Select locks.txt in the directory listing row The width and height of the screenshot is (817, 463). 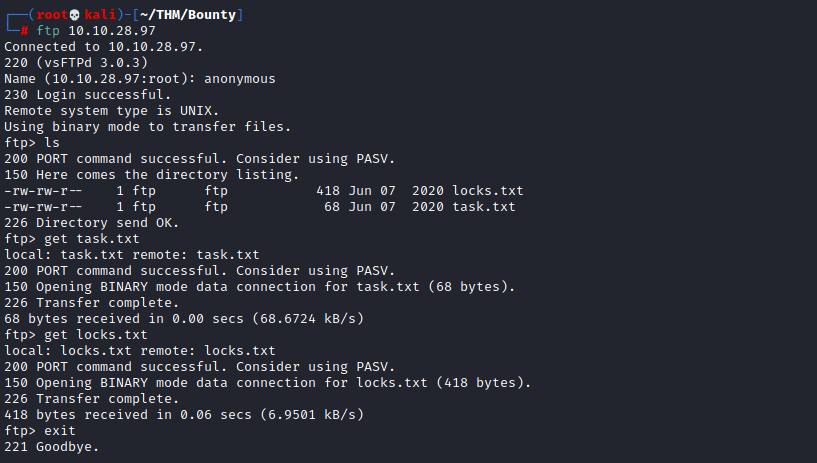coord(488,191)
